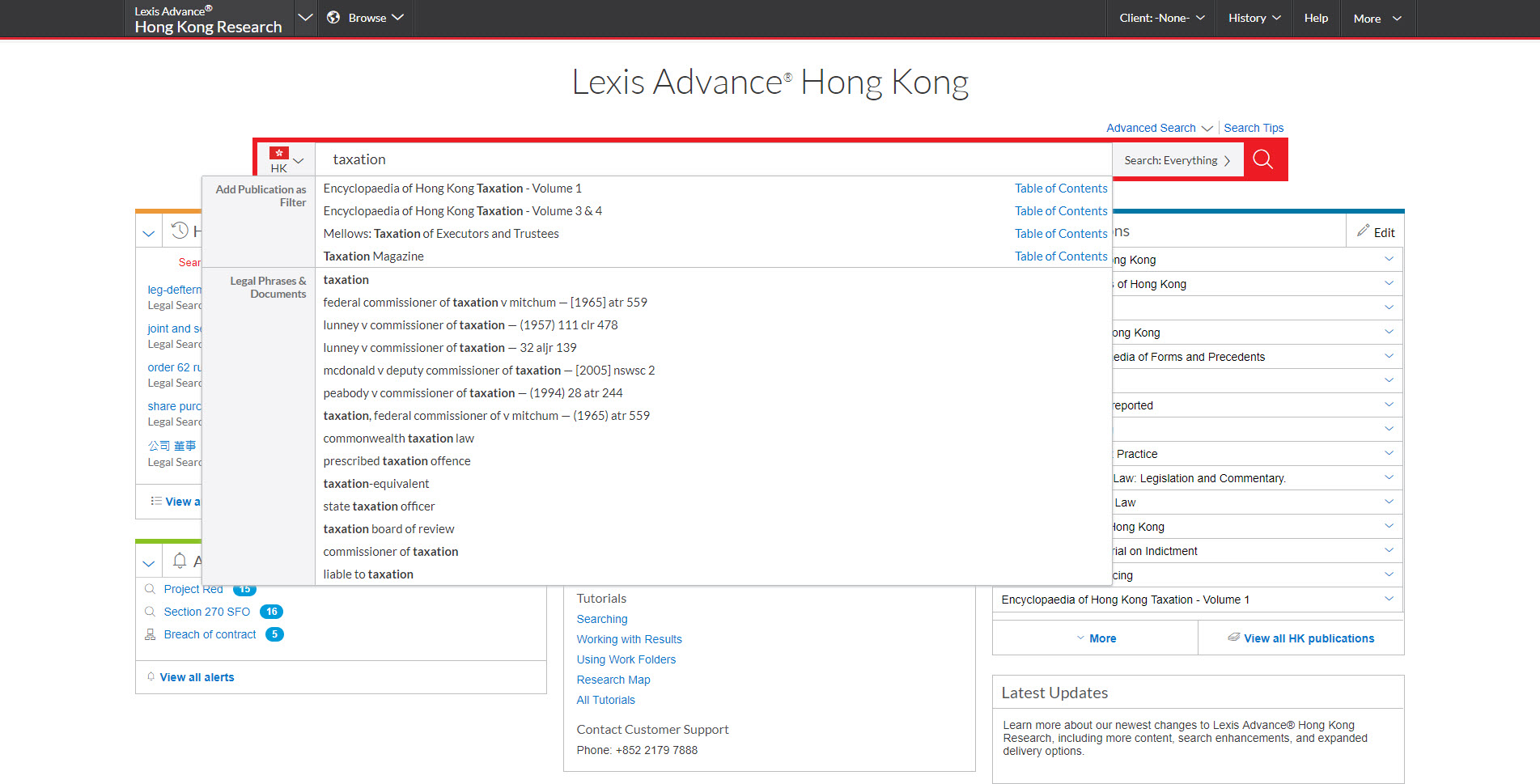Pick 'commissioner of taxation' suggestion
Viewport: 1540px width, 784px height.
[391, 552]
